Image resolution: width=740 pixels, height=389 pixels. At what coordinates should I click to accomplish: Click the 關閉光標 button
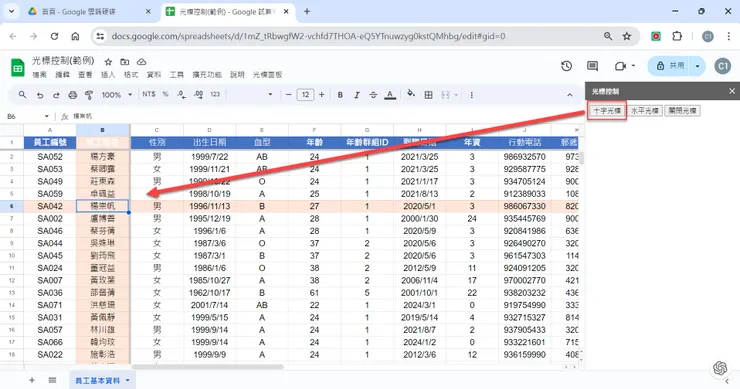point(682,110)
